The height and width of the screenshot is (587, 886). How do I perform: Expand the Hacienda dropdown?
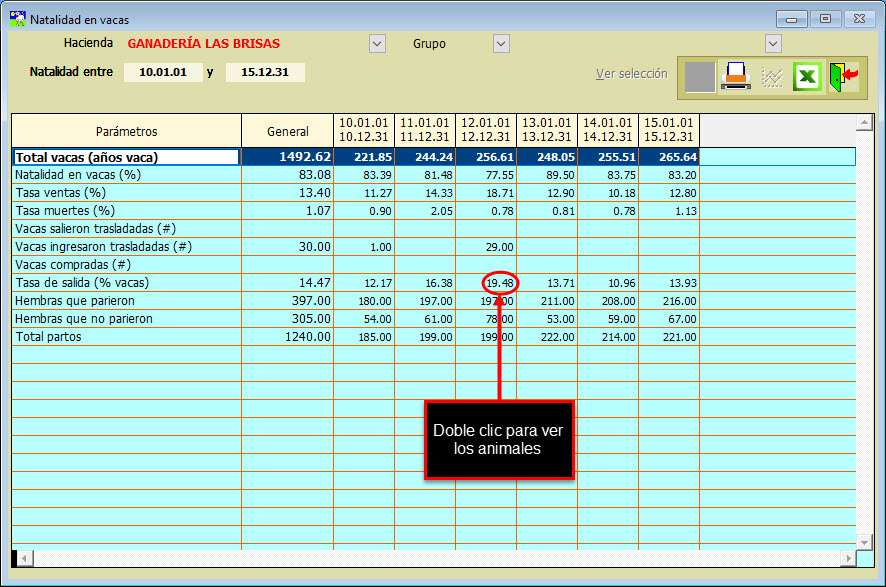[x=377, y=44]
